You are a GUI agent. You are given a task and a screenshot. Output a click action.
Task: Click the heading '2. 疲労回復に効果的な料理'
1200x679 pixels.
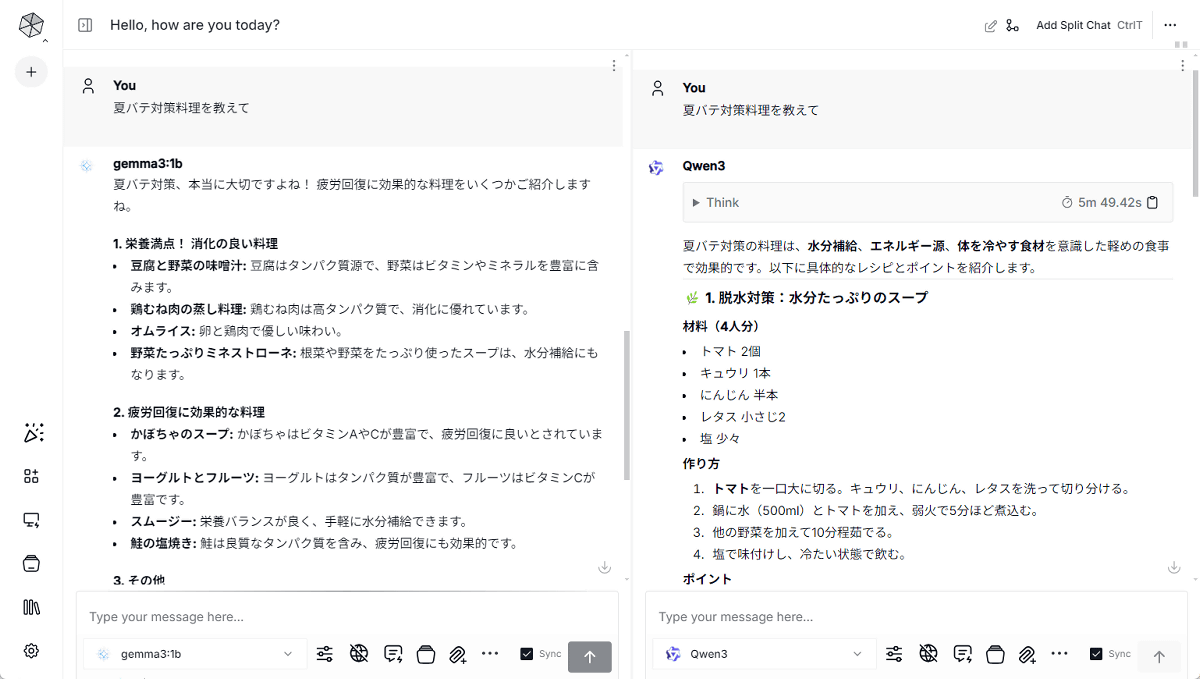pyautogui.click(x=189, y=412)
